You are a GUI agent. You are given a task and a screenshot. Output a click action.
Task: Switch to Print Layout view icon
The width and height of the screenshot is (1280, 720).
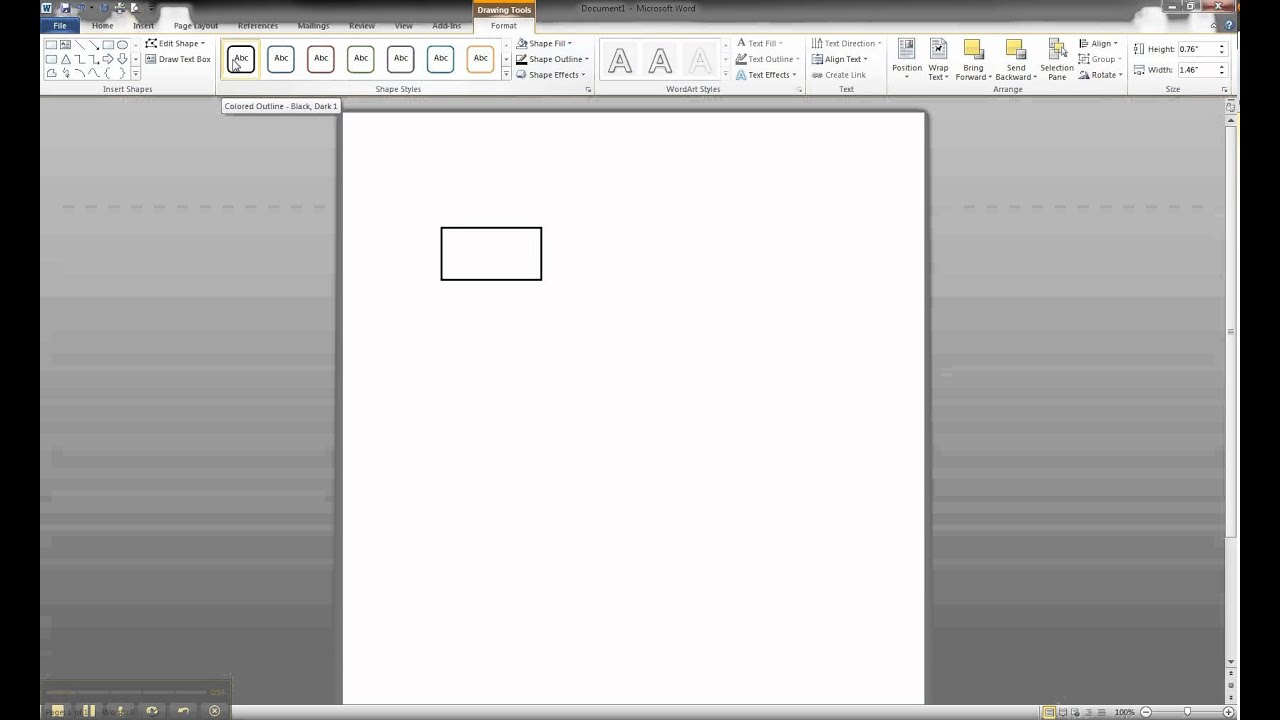pyautogui.click(x=1049, y=712)
